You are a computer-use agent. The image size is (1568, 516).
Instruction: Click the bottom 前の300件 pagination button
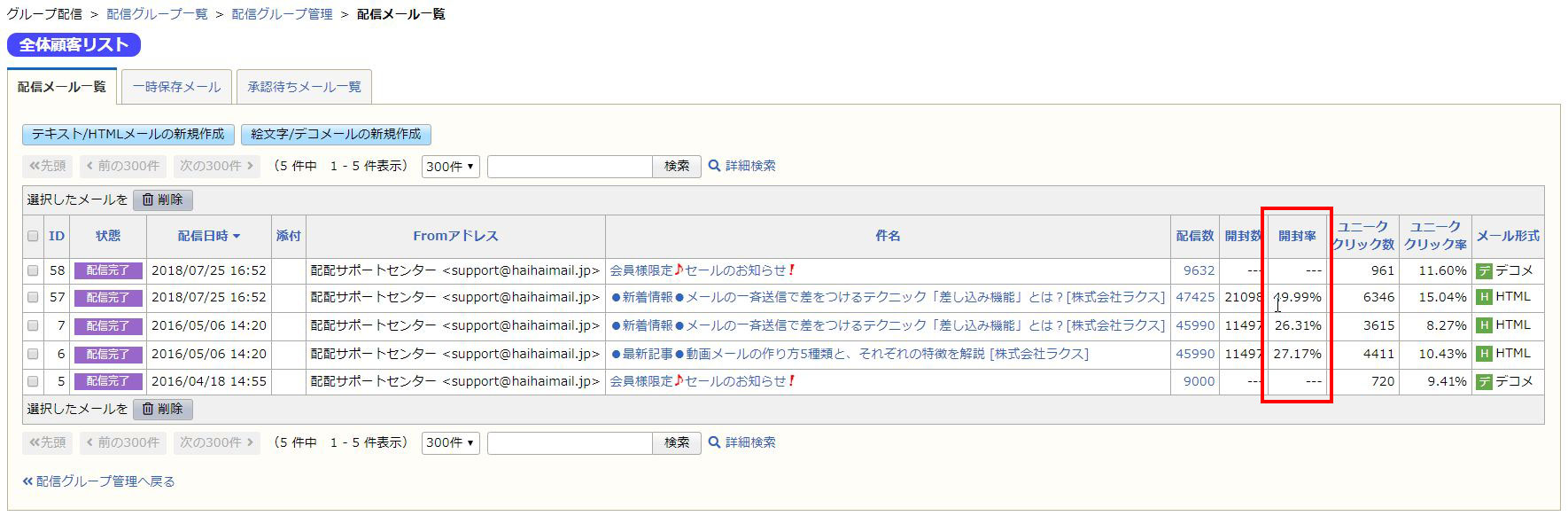pyautogui.click(x=122, y=442)
